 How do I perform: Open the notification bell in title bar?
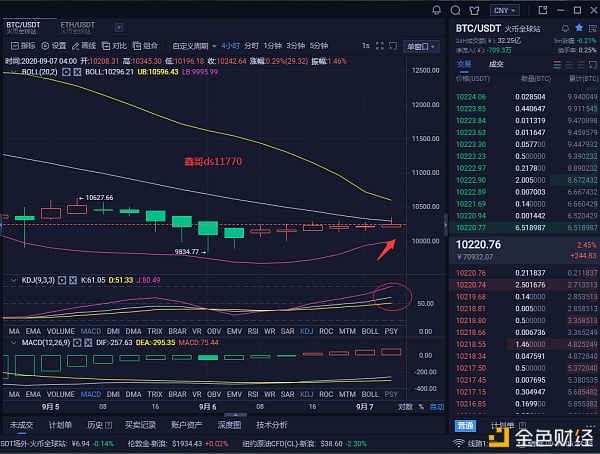(436, 10)
